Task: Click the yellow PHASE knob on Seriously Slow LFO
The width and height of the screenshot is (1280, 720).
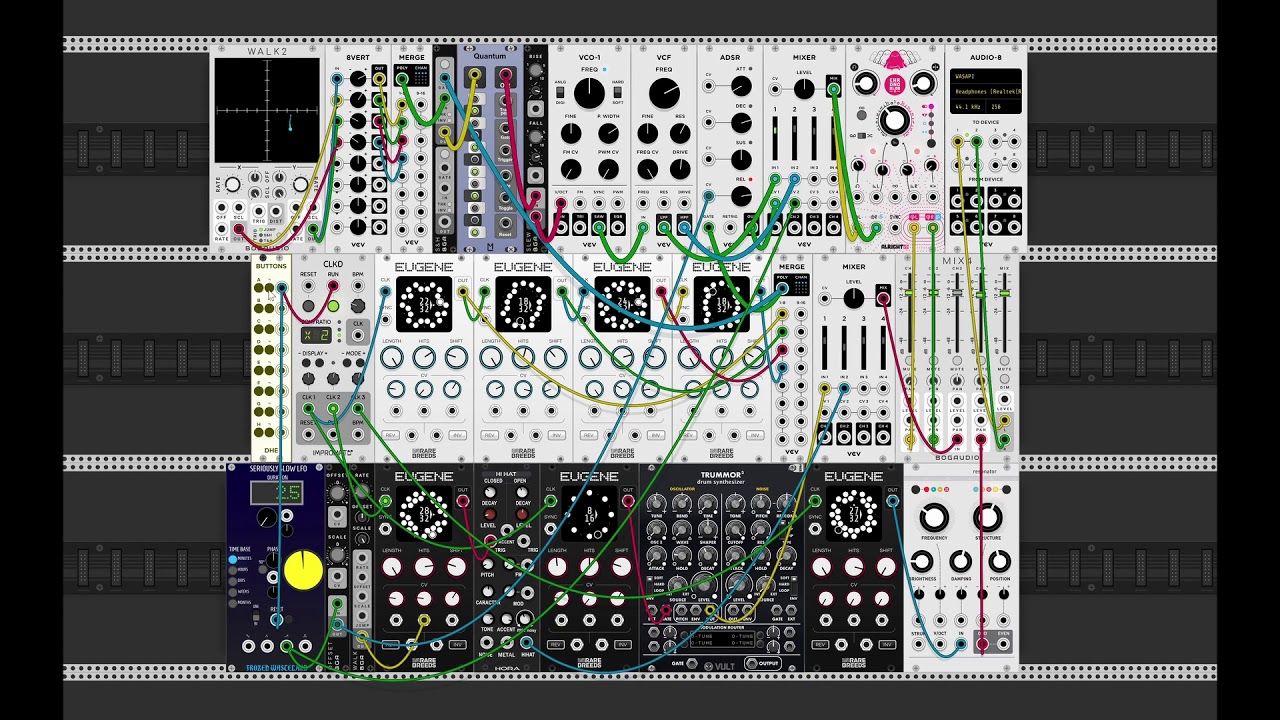Action: click(303, 570)
